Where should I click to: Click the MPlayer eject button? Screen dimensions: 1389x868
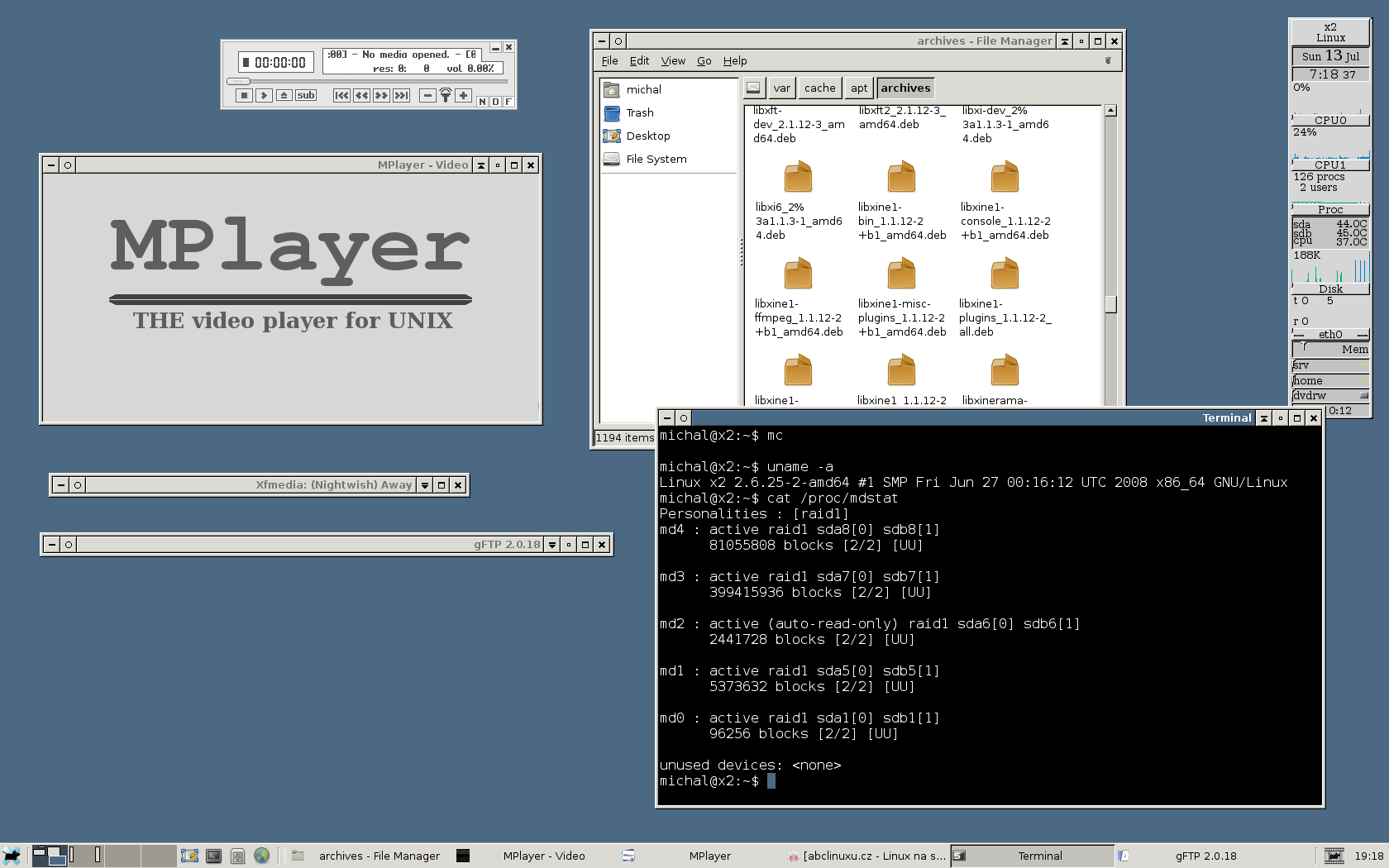tap(284, 96)
